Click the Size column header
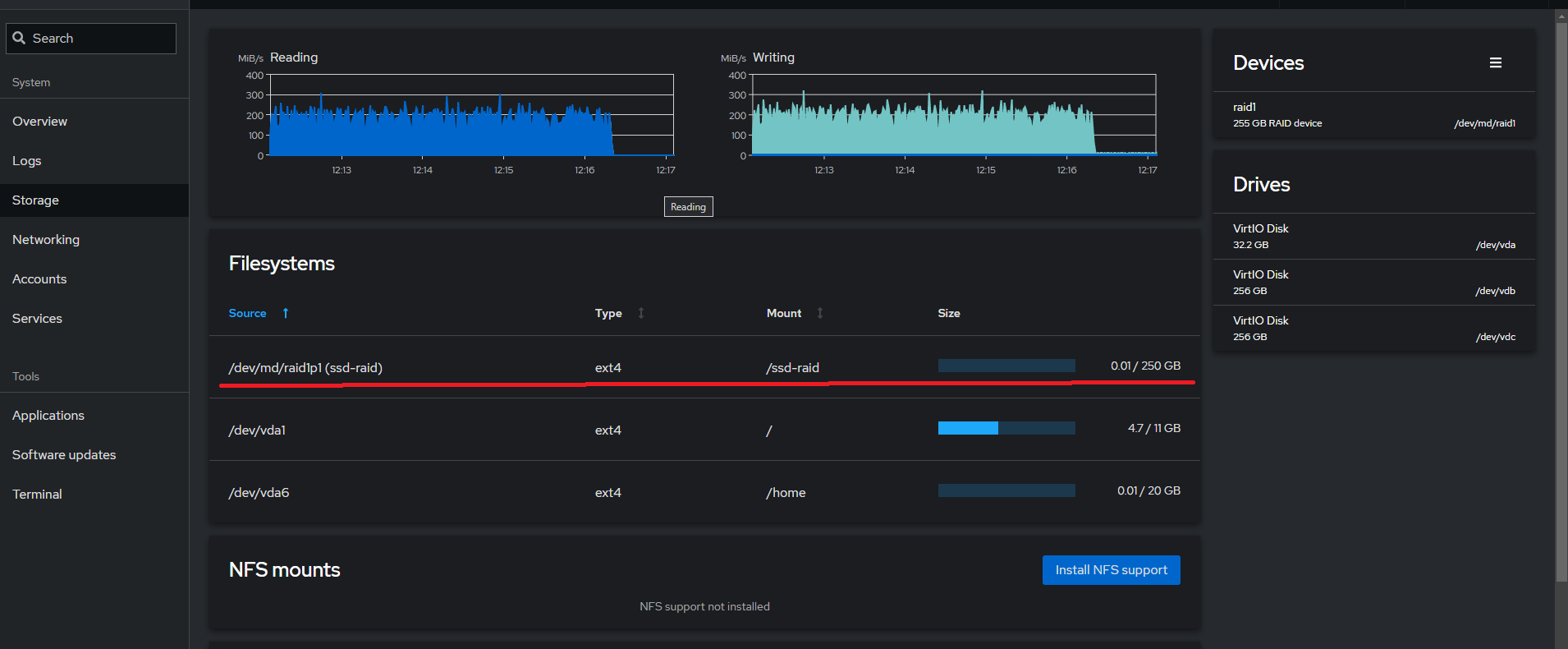Image resolution: width=1568 pixels, height=649 pixels. coord(949,313)
